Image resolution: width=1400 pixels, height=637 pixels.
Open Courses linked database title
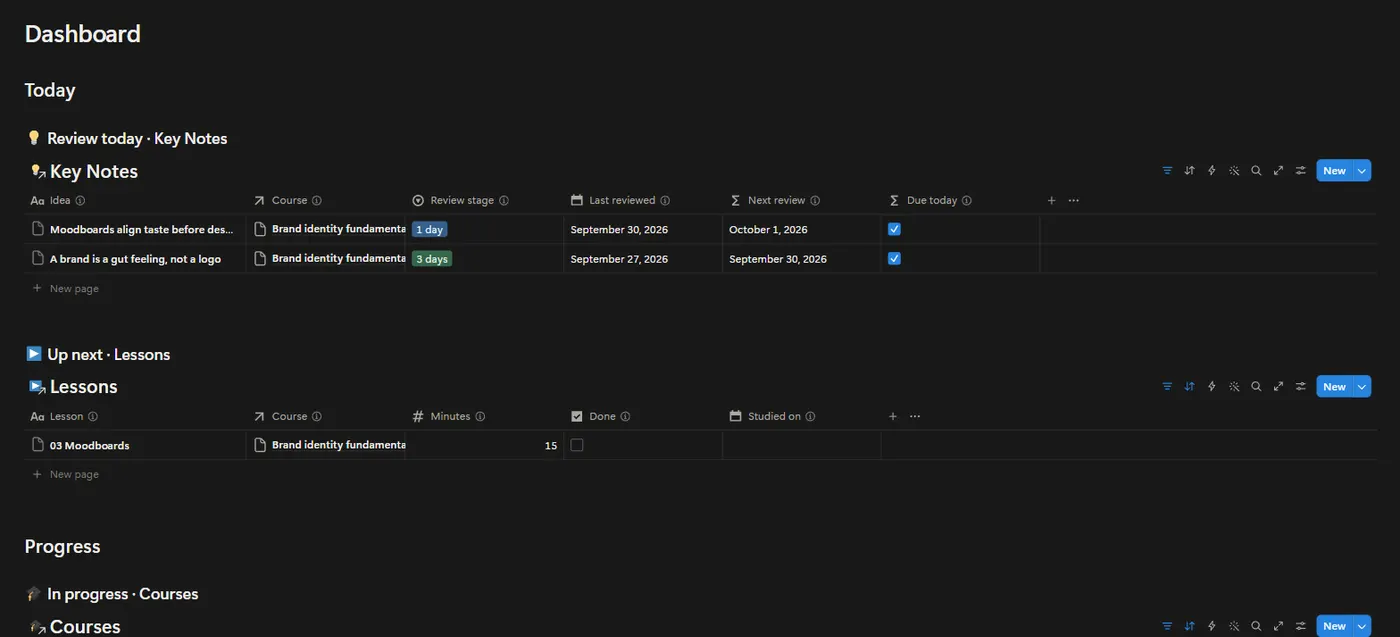click(x=85, y=627)
